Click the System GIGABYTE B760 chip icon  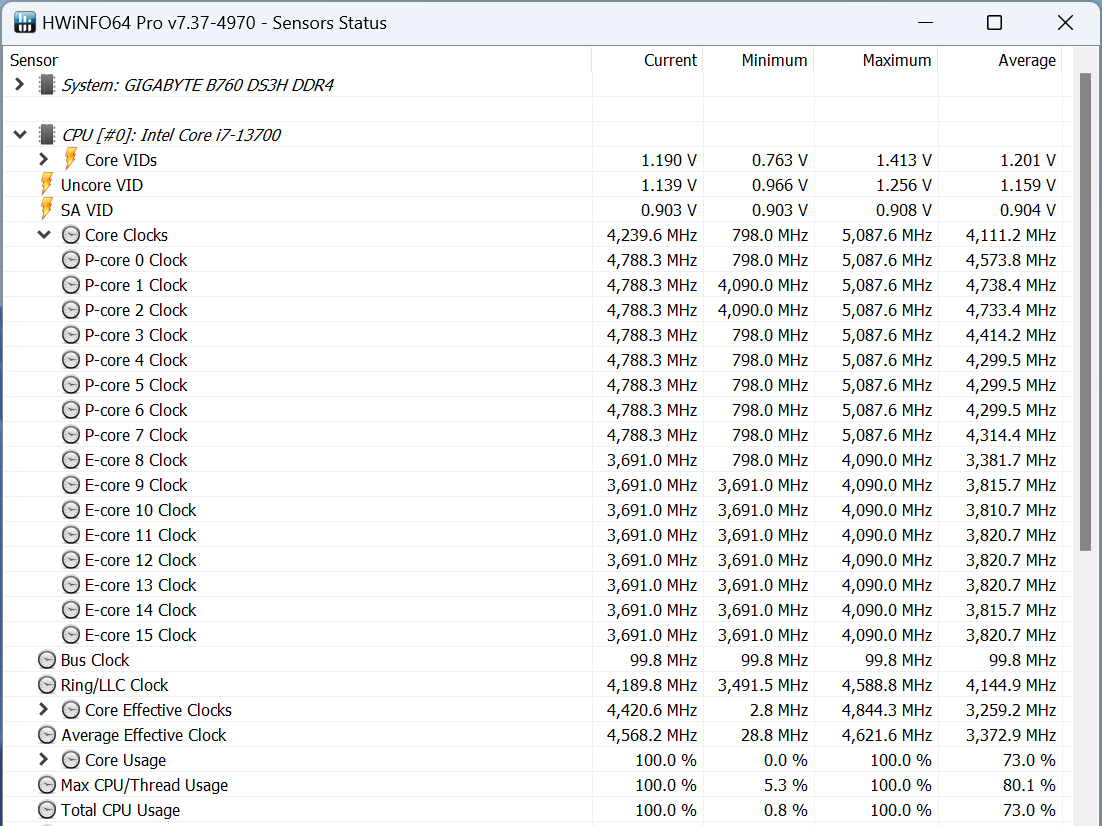tap(46, 85)
